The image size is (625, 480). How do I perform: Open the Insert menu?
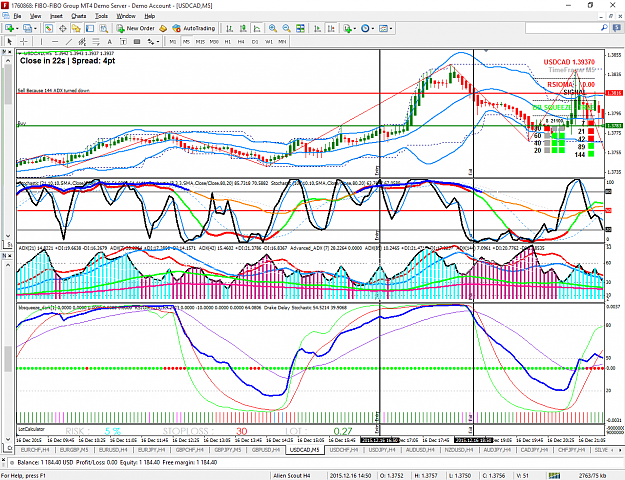point(56,16)
